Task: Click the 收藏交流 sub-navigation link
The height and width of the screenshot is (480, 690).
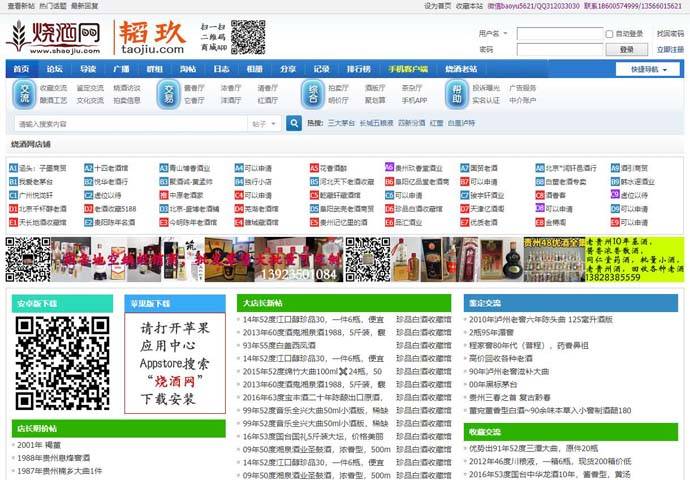Action: [x=53, y=88]
